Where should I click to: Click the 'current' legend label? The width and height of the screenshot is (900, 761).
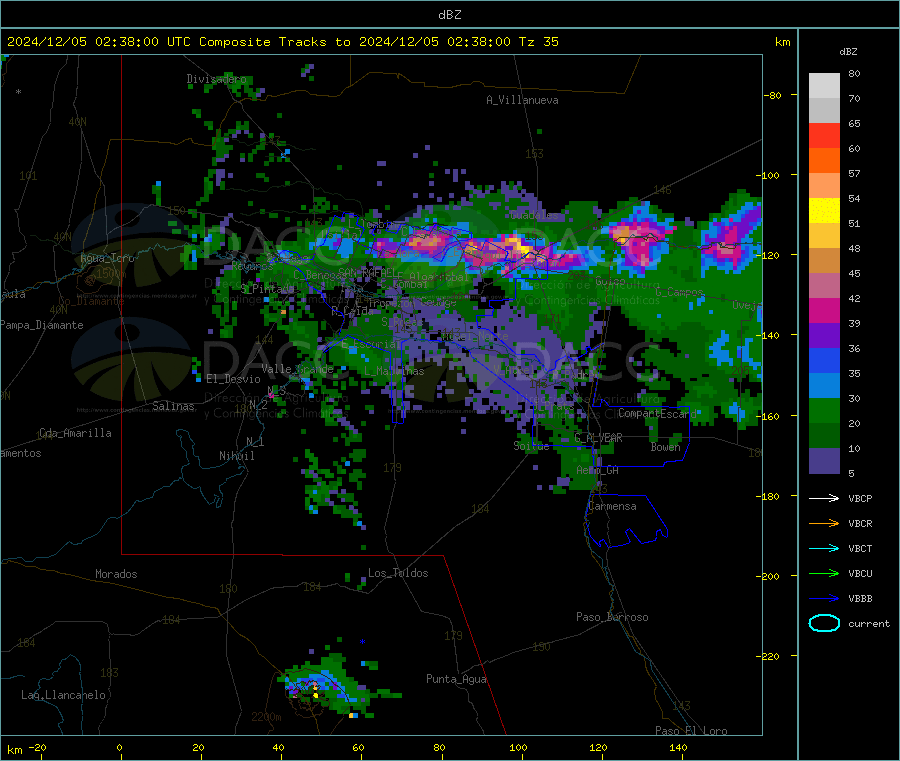click(869, 624)
